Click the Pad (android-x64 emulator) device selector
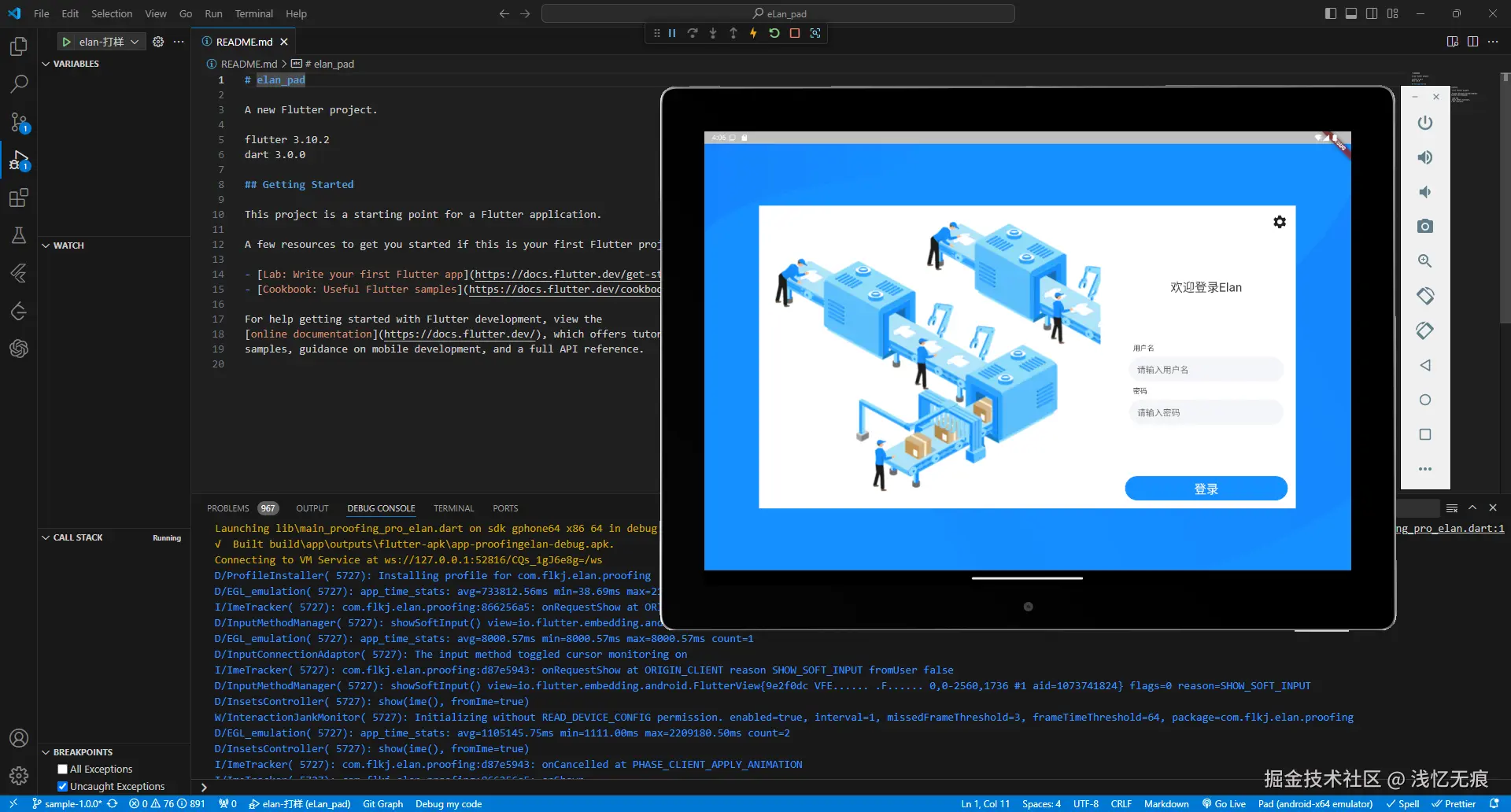This screenshot has width=1511, height=812. [1315, 804]
